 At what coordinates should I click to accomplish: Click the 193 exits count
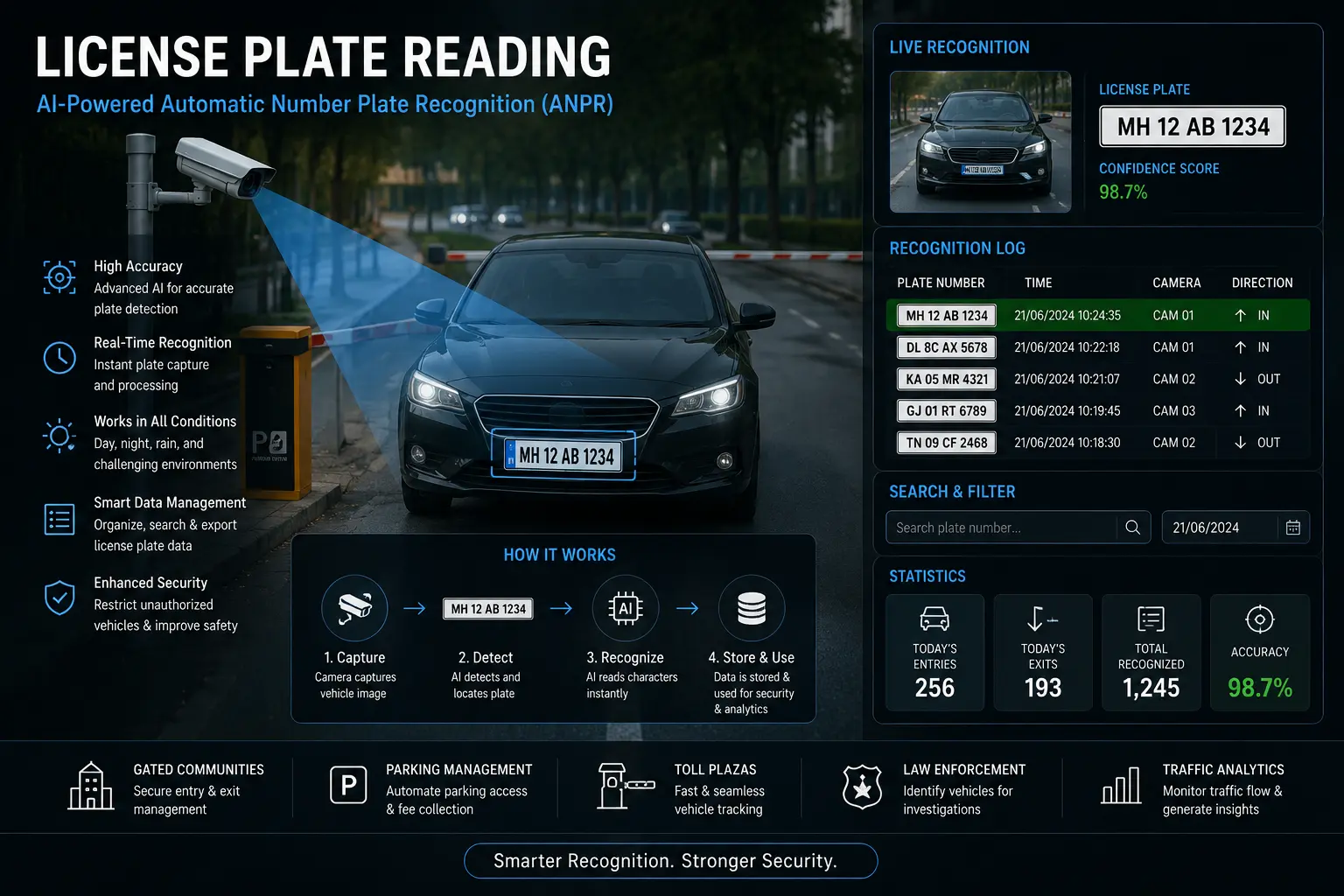click(x=1043, y=689)
